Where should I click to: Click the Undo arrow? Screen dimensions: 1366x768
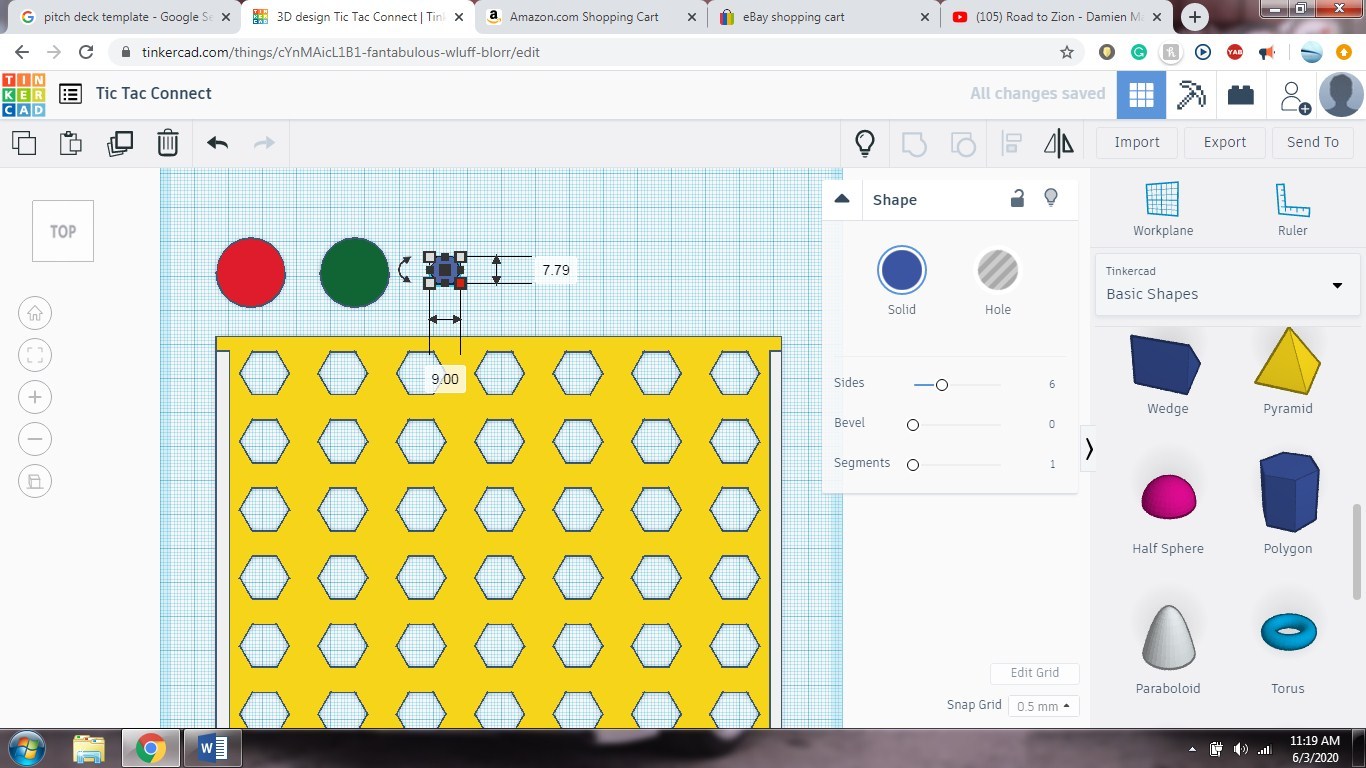coord(217,142)
